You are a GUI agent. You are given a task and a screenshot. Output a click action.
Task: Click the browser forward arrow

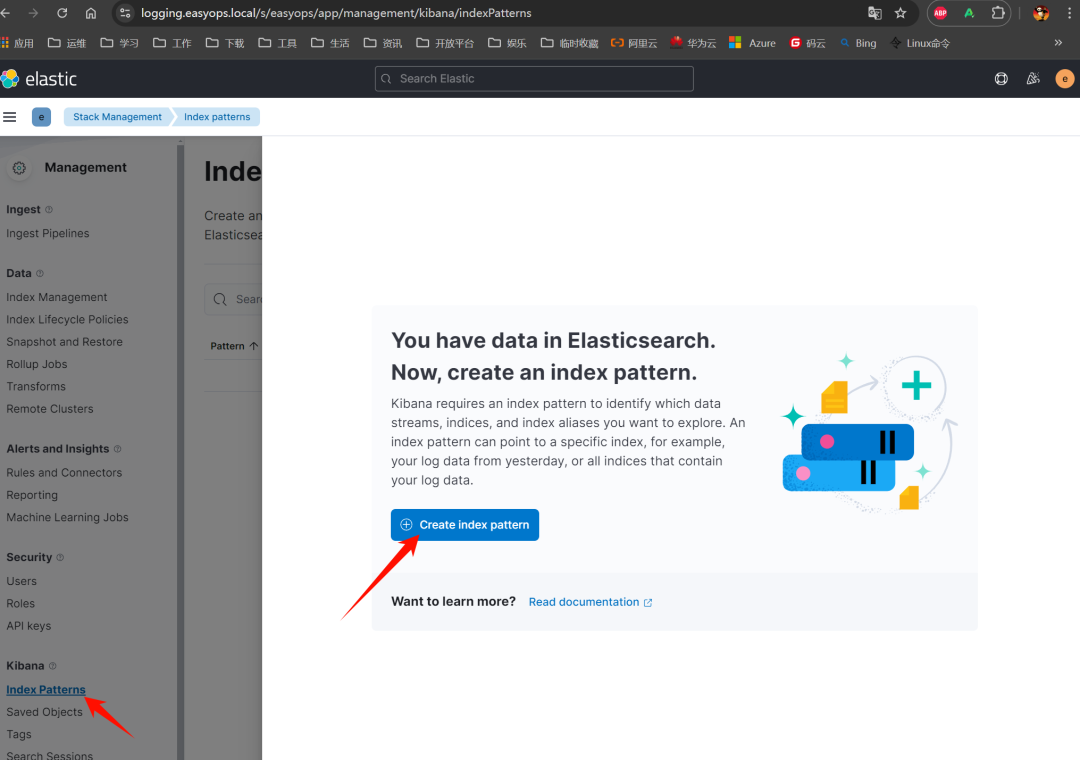pos(33,13)
